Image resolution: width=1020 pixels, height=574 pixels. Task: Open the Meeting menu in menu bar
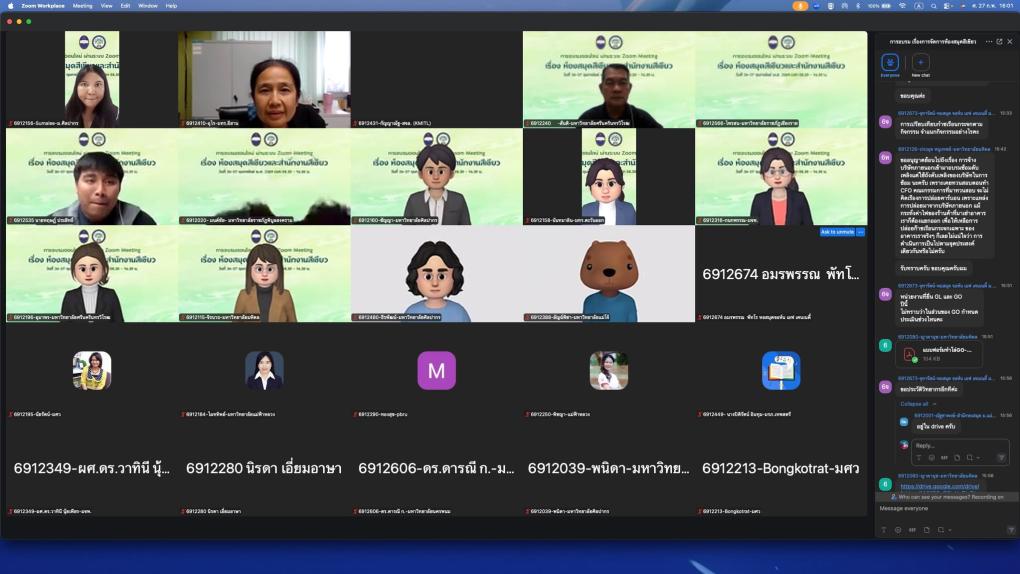point(82,5)
